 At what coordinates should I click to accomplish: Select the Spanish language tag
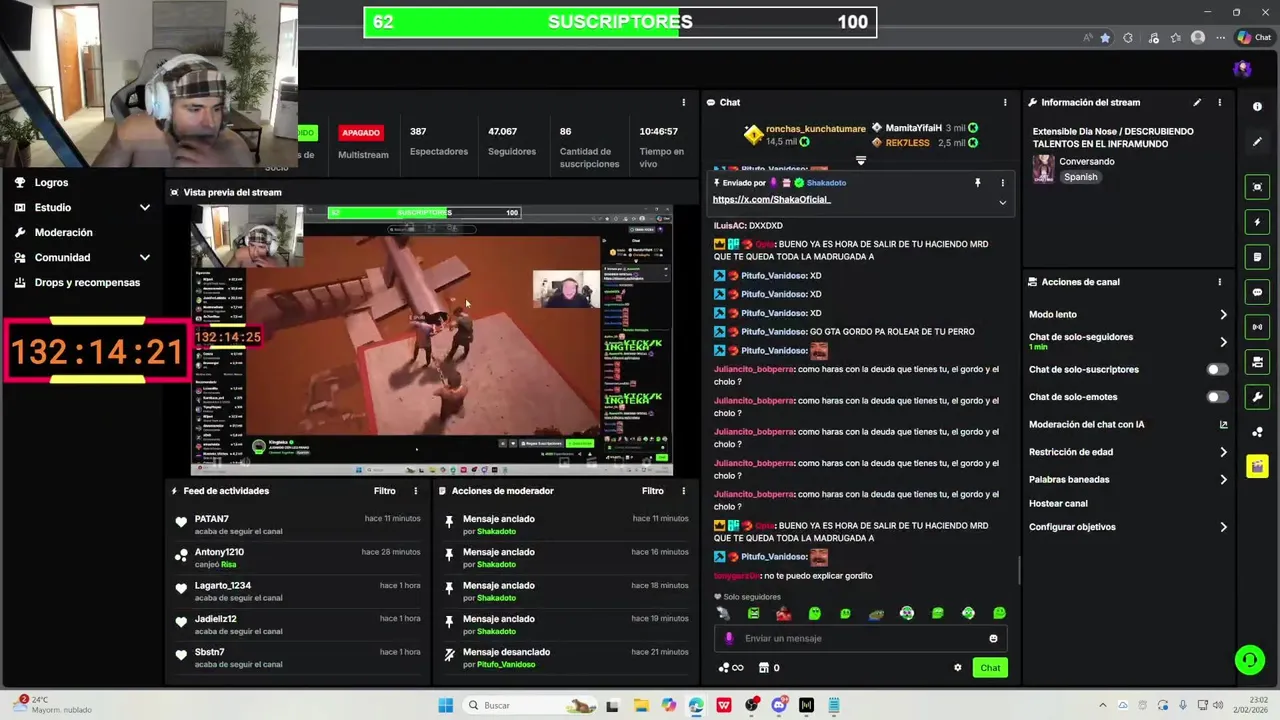pos(1080,177)
